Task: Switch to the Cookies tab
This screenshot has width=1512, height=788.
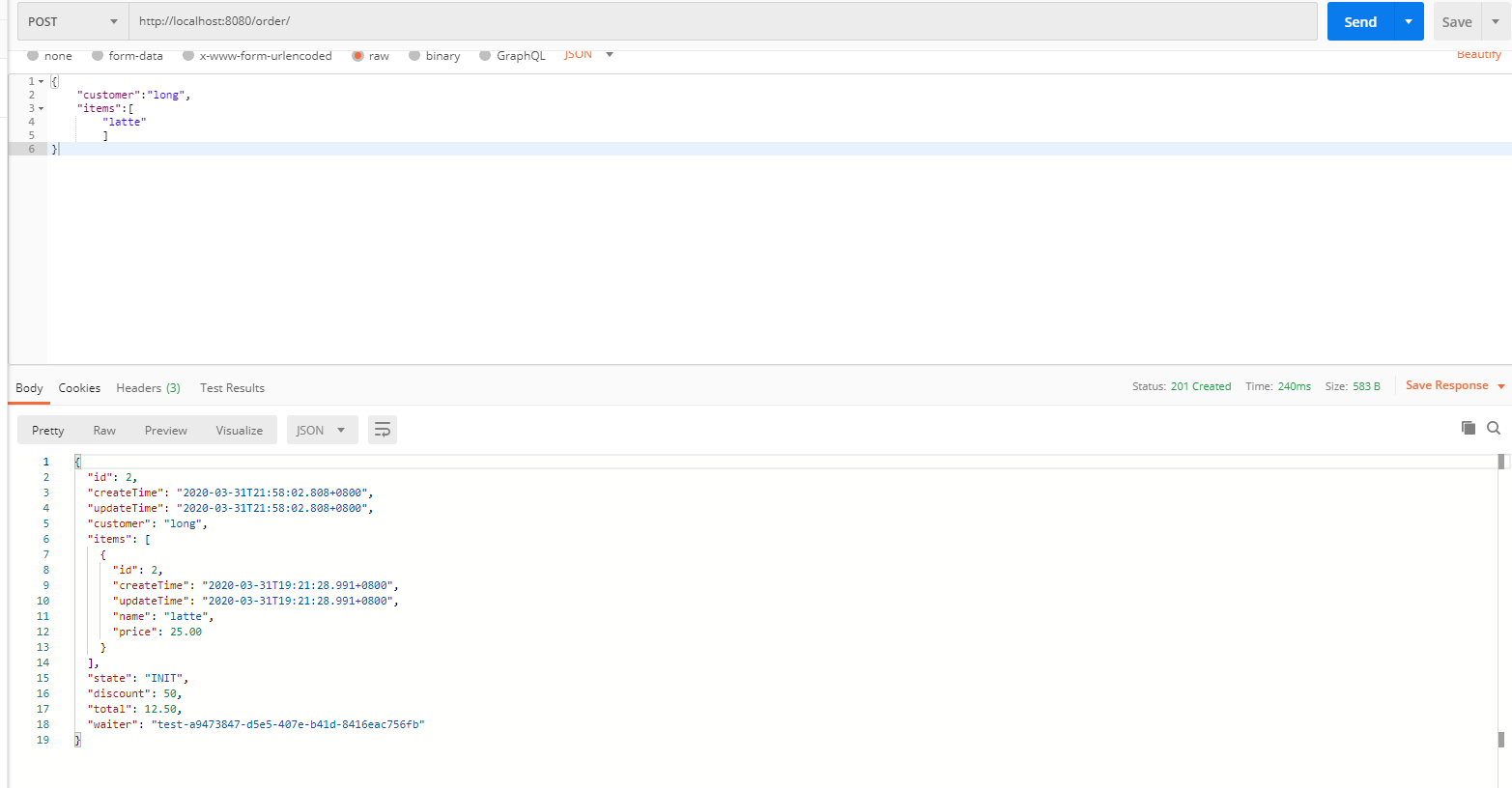Action: tap(79, 387)
